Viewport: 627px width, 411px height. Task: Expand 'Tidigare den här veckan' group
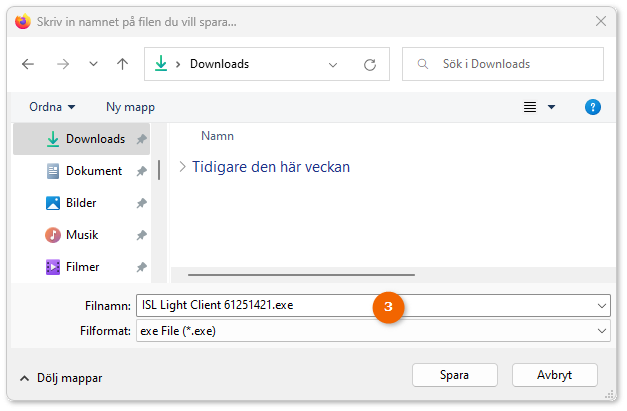(182, 167)
